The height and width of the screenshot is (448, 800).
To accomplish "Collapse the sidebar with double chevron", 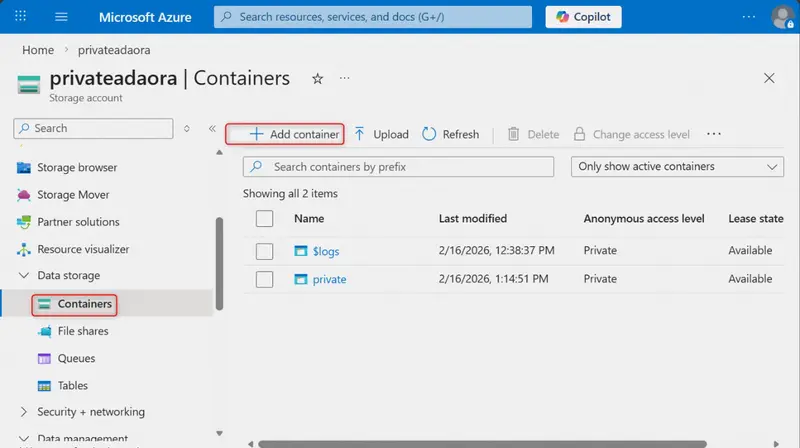I will point(212,129).
